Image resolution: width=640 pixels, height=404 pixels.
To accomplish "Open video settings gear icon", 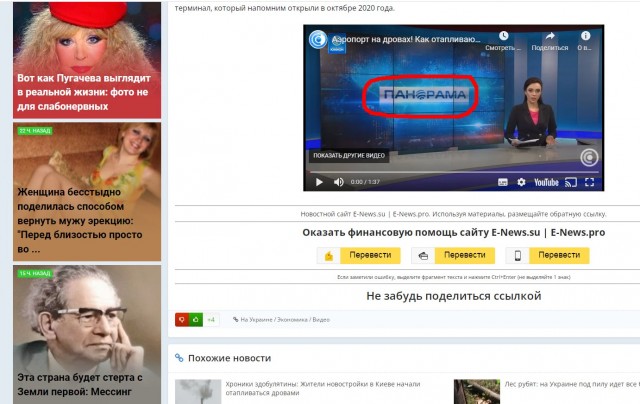I will coord(521,182).
